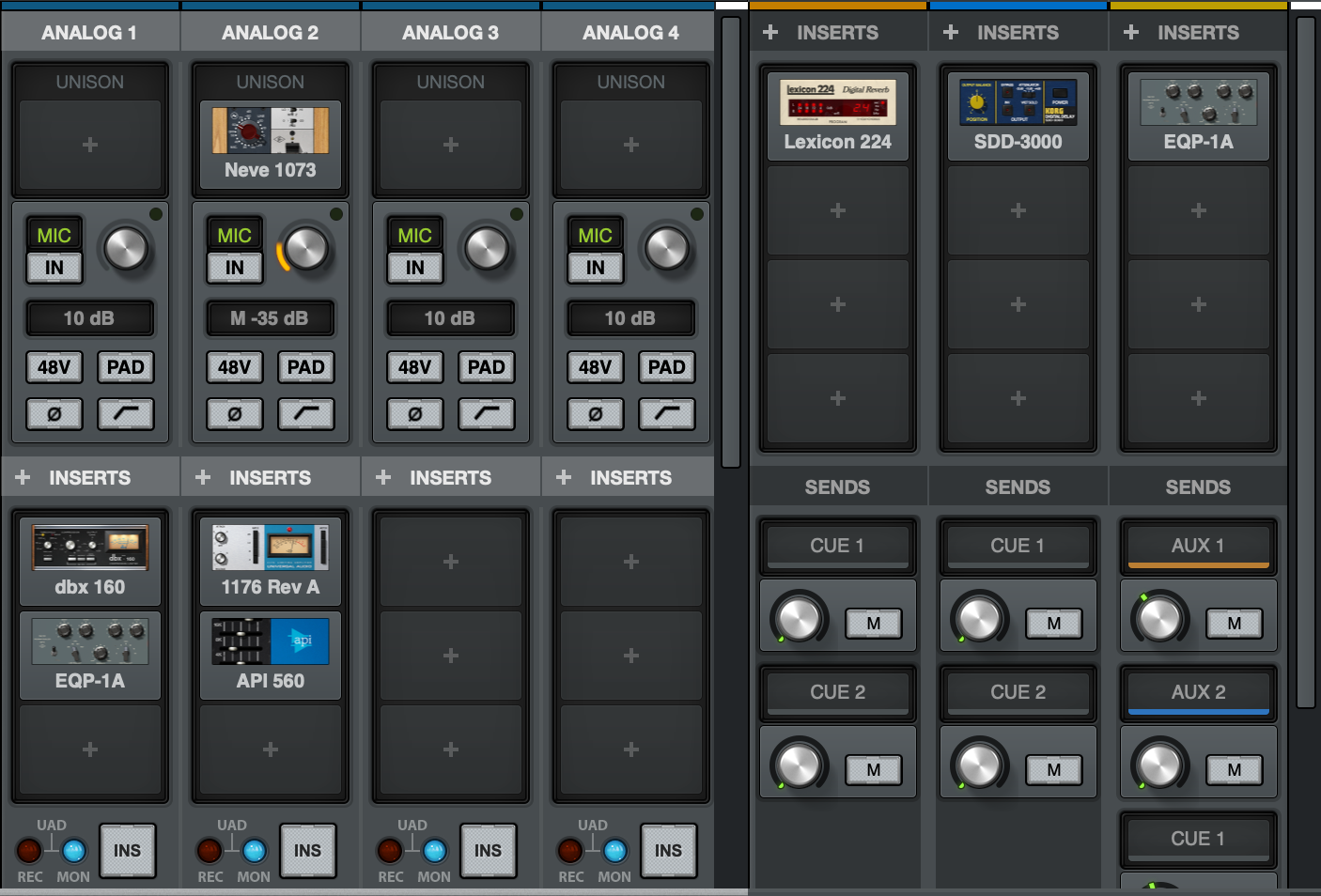Open CUE 1 send selector below Lexicon 224
Screen dimensions: 1321x896
838,546
